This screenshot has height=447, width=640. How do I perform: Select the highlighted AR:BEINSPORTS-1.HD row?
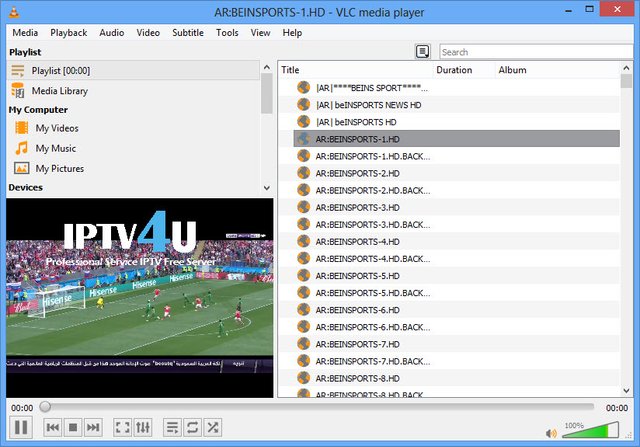[457, 139]
